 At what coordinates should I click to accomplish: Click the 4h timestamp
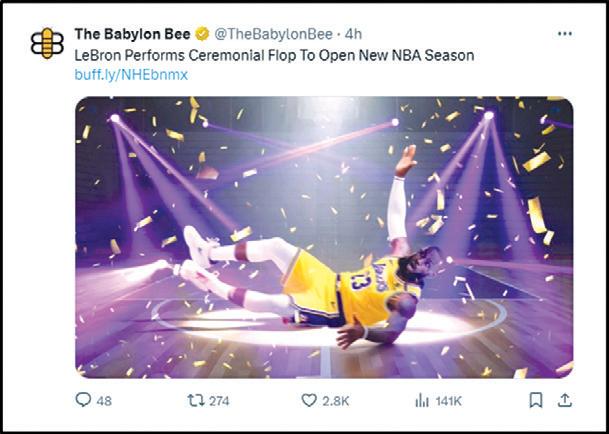[354, 35]
